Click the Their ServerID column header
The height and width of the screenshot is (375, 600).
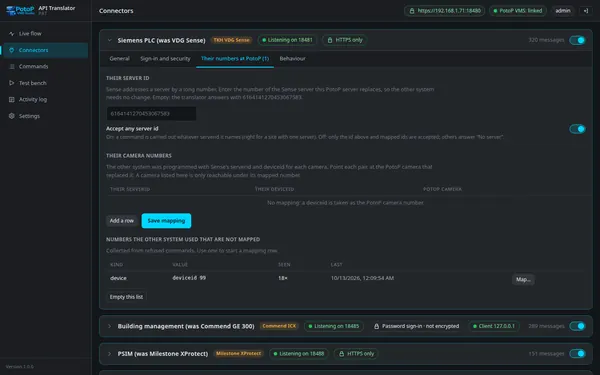coord(130,189)
